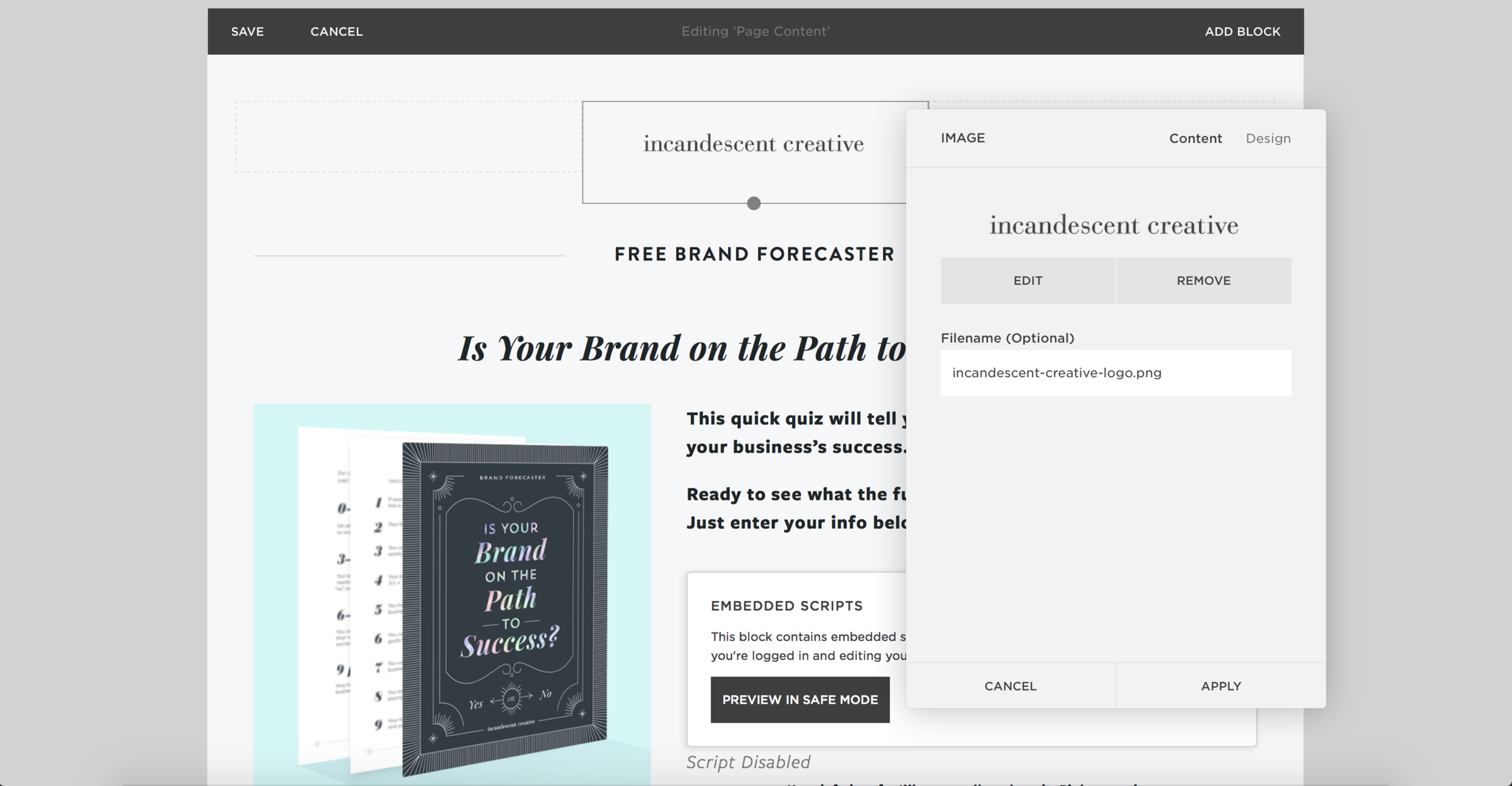Grab the round resize handle below logo
Image resolution: width=1512 pixels, height=786 pixels.
pyautogui.click(x=754, y=203)
